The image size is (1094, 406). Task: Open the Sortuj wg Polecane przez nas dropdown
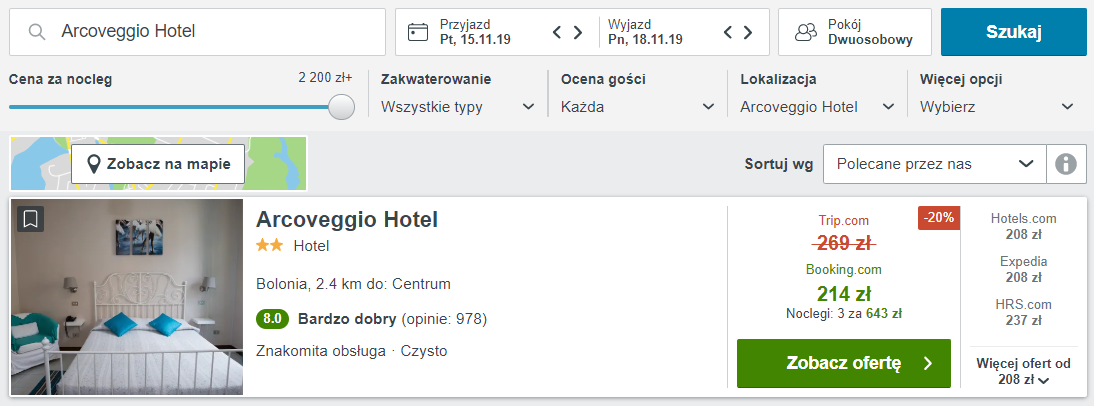pos(935,164)
